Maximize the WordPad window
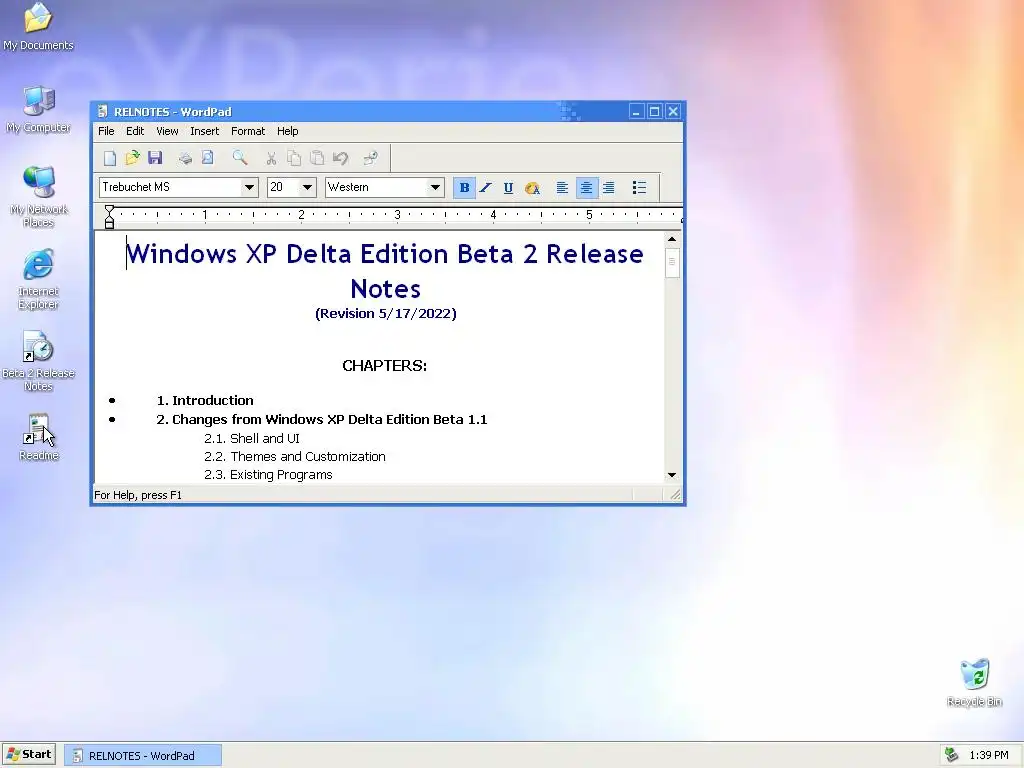 pos(654,112)
